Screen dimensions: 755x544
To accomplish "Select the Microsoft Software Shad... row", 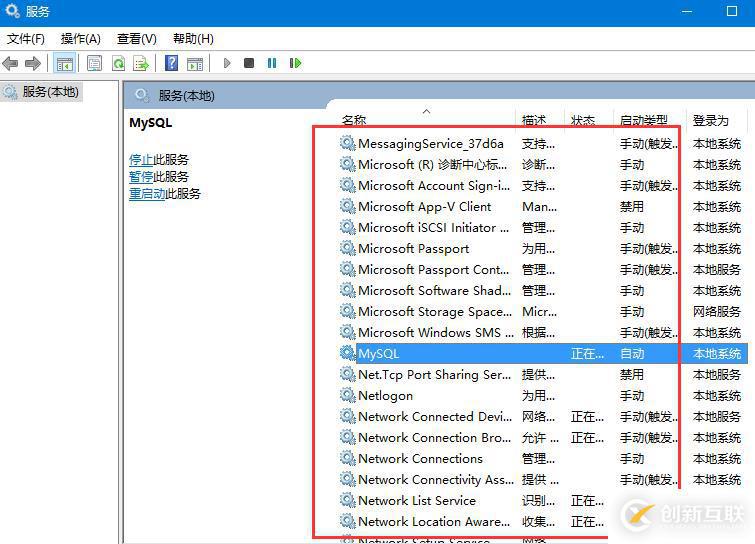I will point(543,290).
